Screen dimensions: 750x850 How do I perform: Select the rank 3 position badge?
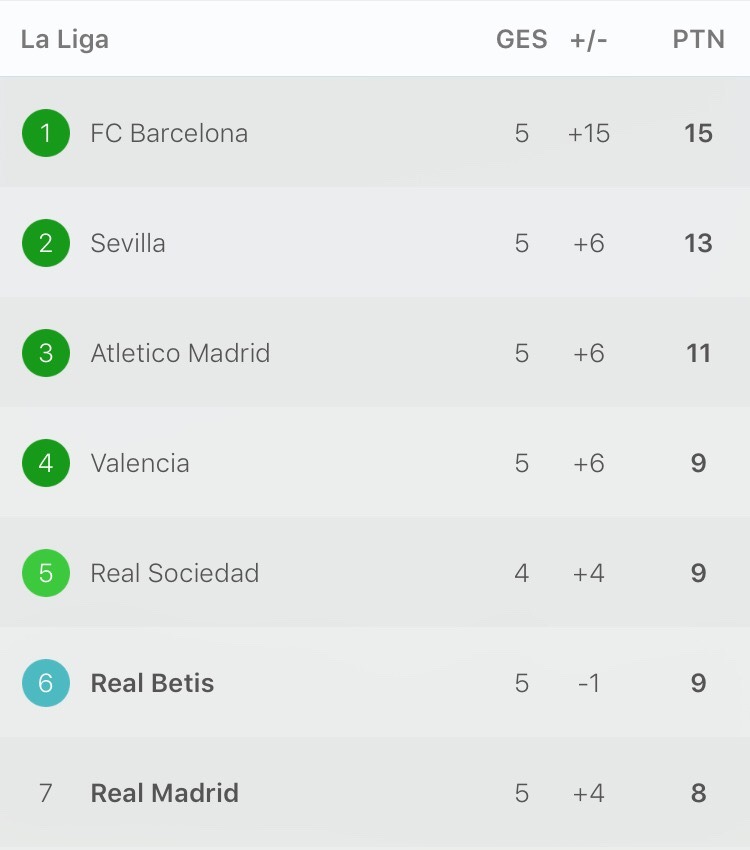(46, 353)
